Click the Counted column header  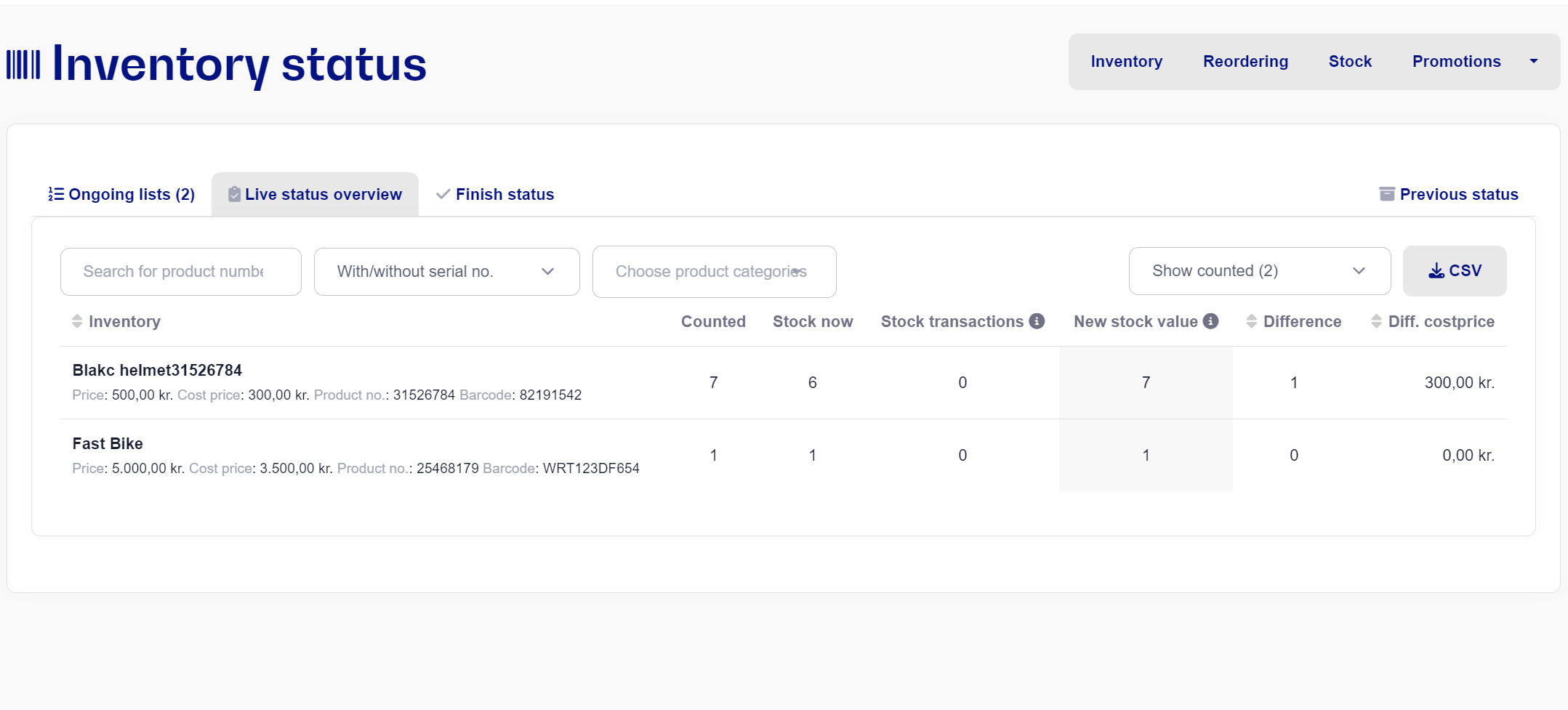pyautogui.click(x=713, y=321)
